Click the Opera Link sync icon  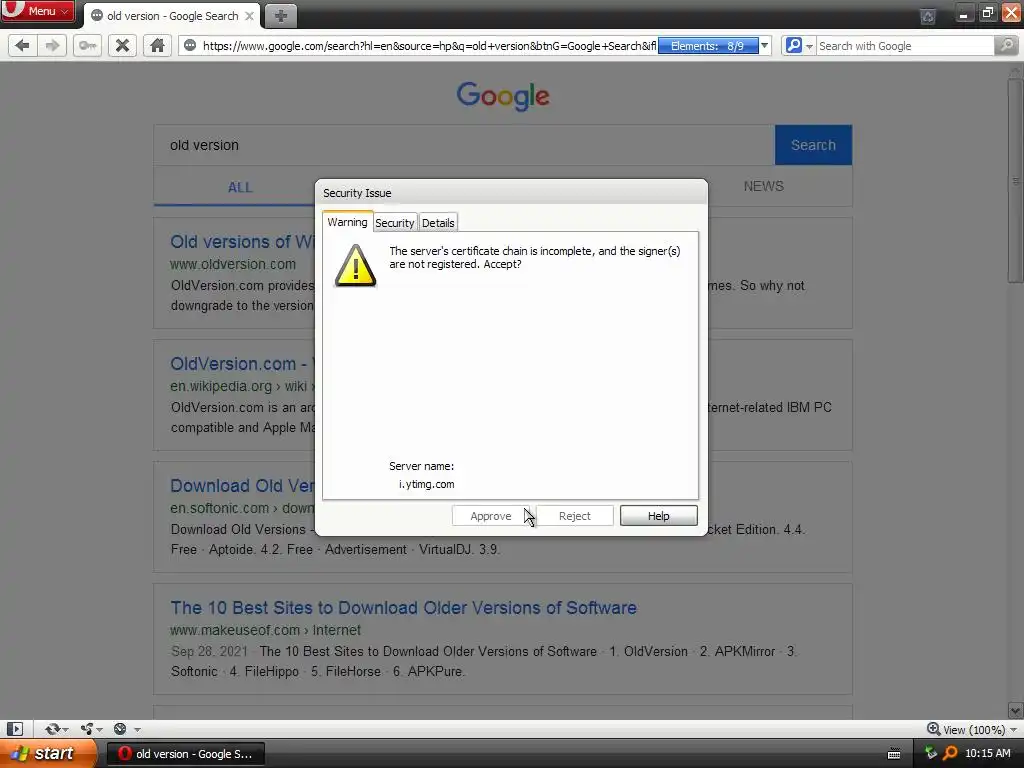click(x=52, y=729)
